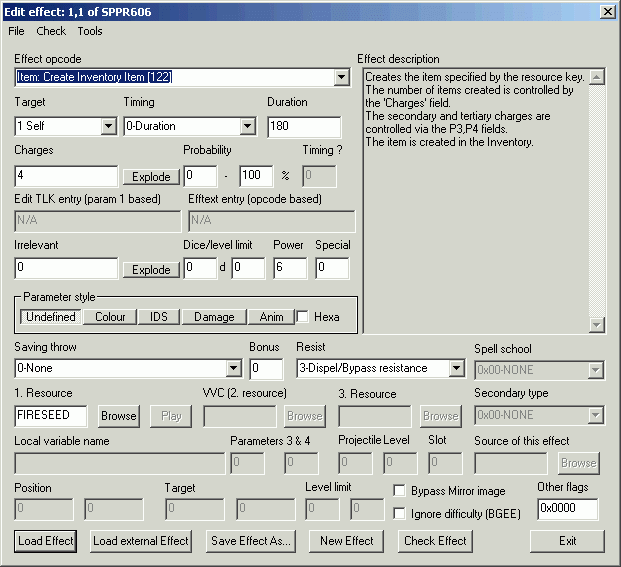This screenshot has height=567, width=621.
Task: Click Explode button next to Charges
Action: pos(151,177)
